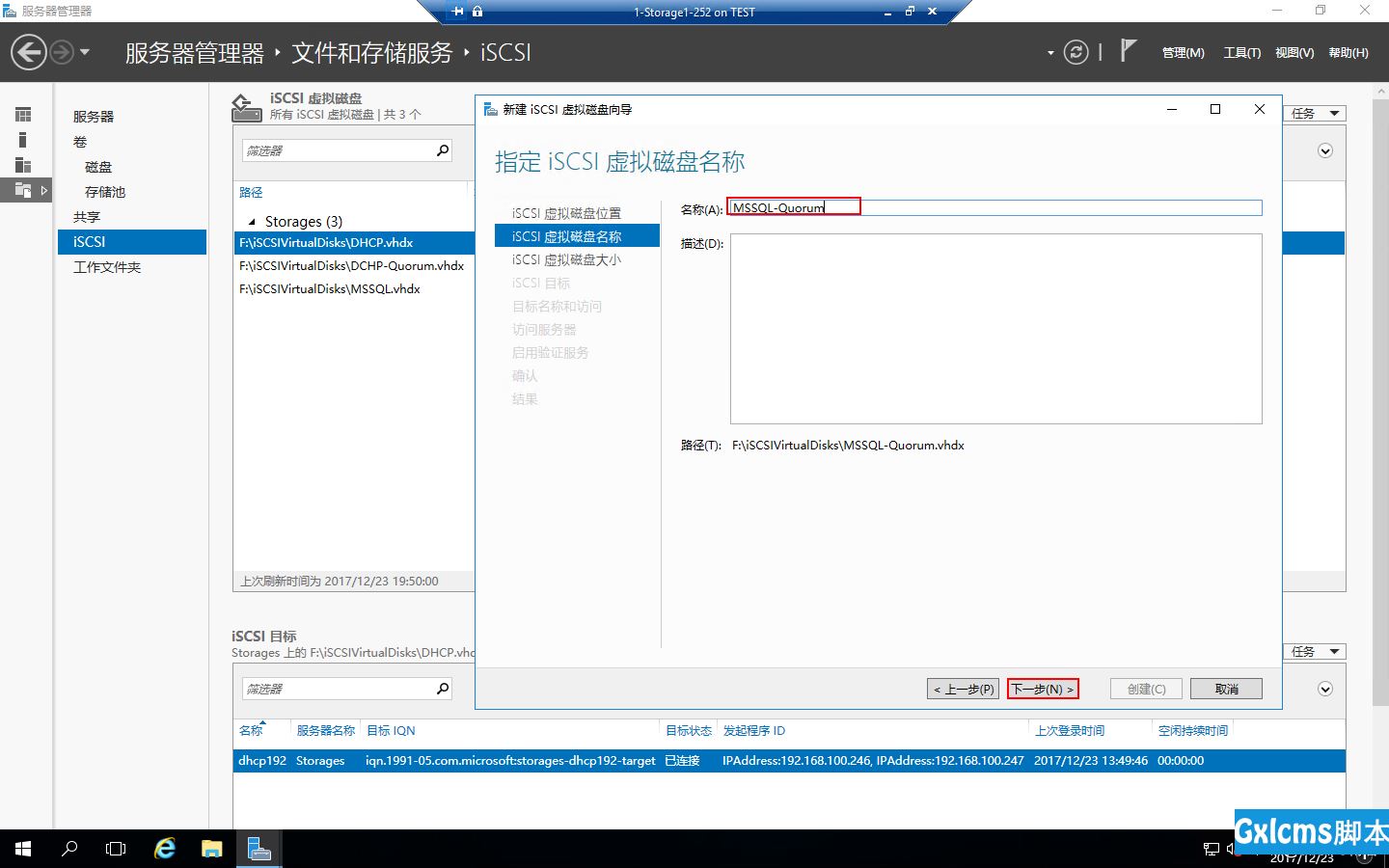The height and width of the screenshot is (868, 1389).
Task: Click 取消 cancel button in wizard
Action: click(1227, 689)
